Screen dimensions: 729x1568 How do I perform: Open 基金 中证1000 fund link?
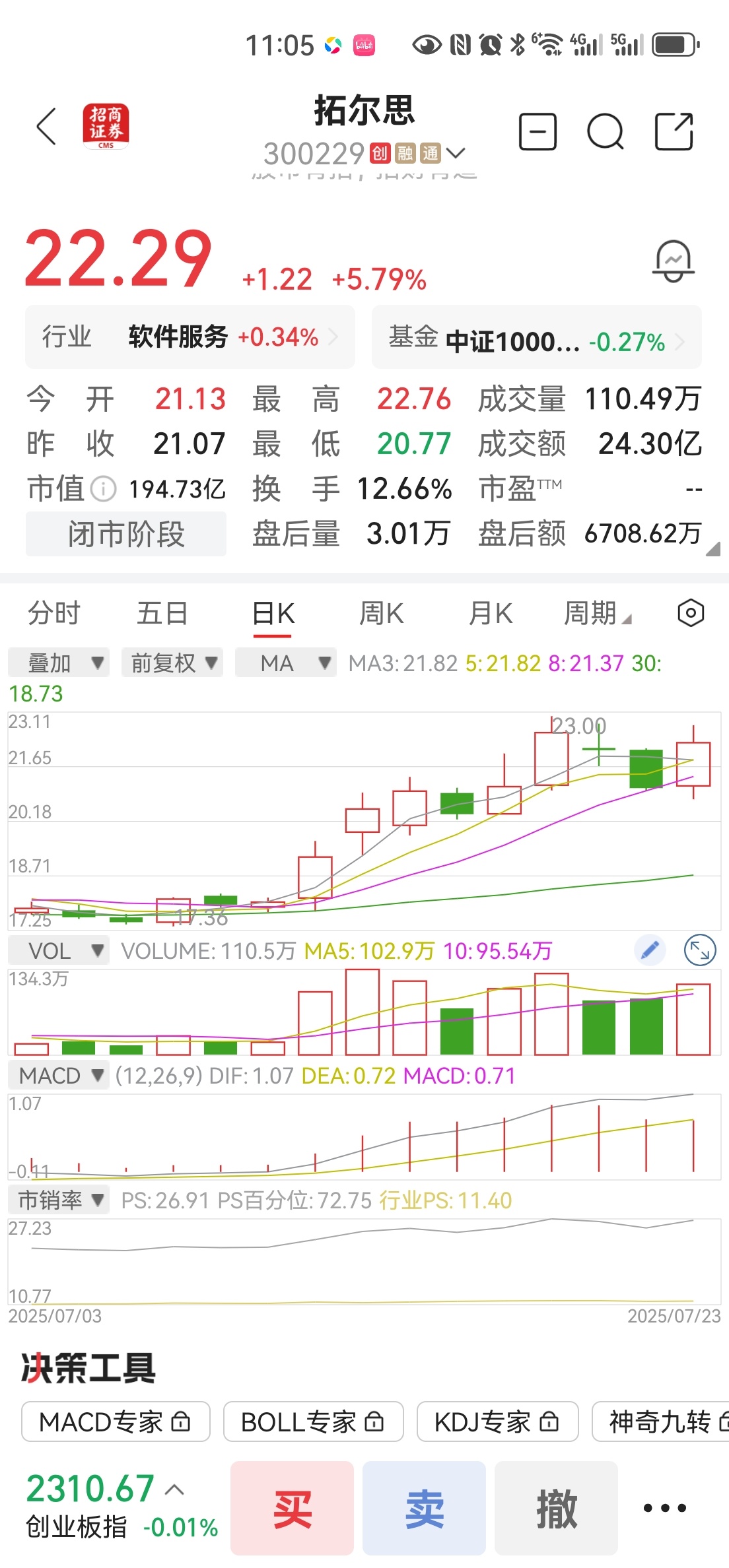click(537, 337)
